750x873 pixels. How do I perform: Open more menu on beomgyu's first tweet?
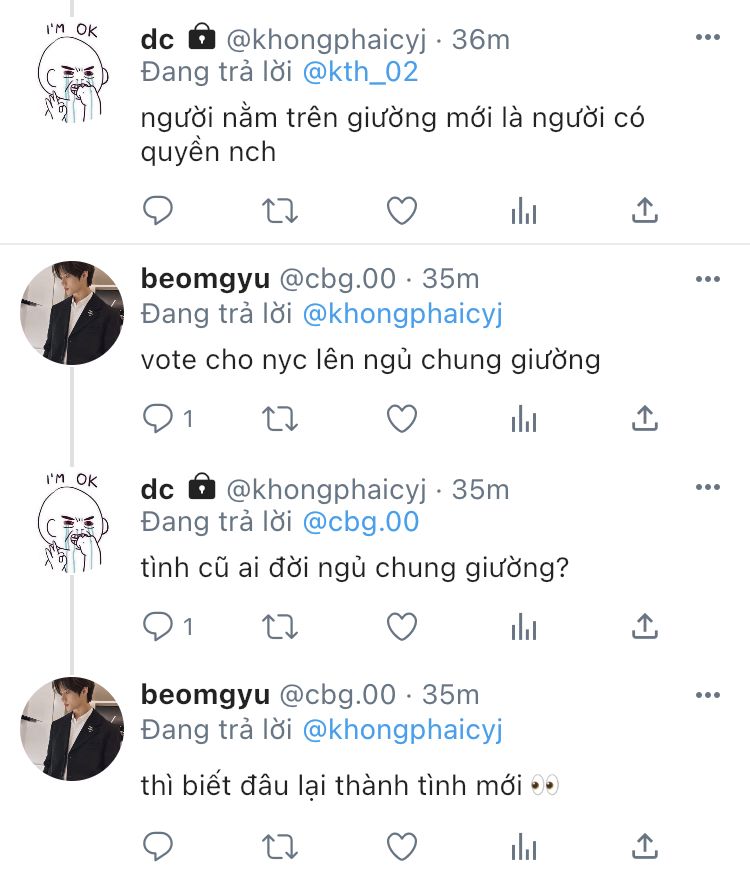[708, 279]
